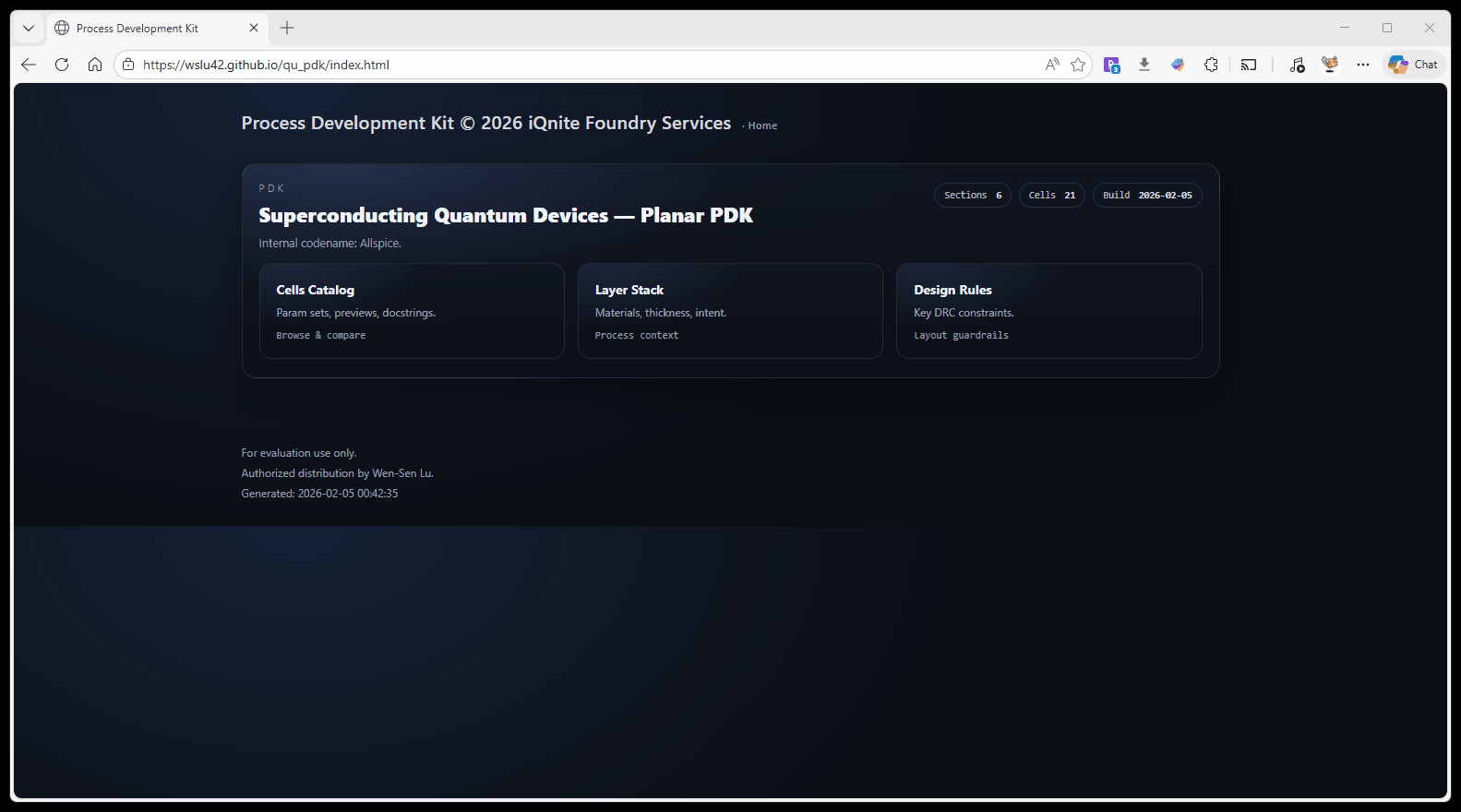Click the Build 2026-02-05 badge

click(1147, 196)
